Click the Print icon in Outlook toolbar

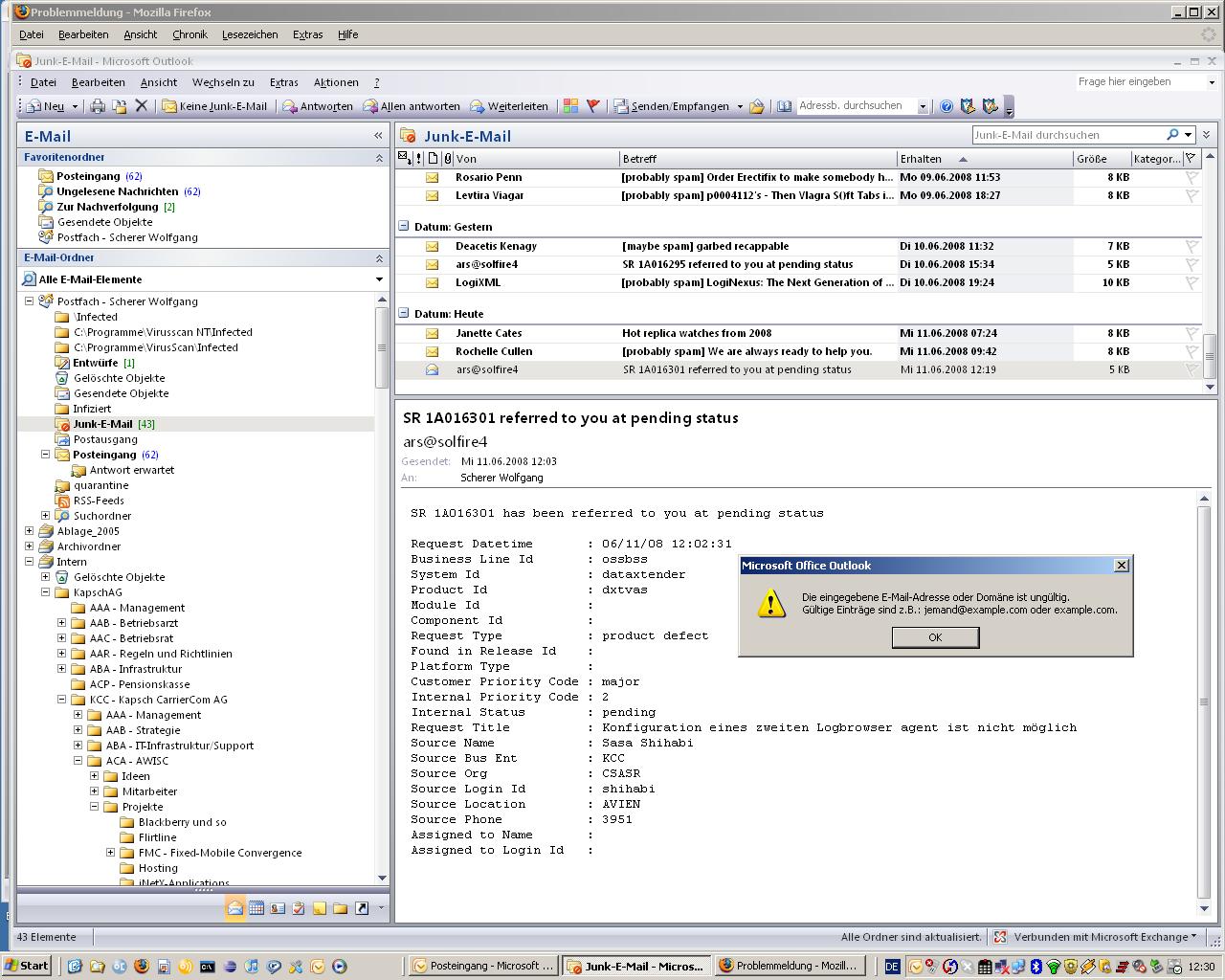pyautogui.click(x=98, y=106)
